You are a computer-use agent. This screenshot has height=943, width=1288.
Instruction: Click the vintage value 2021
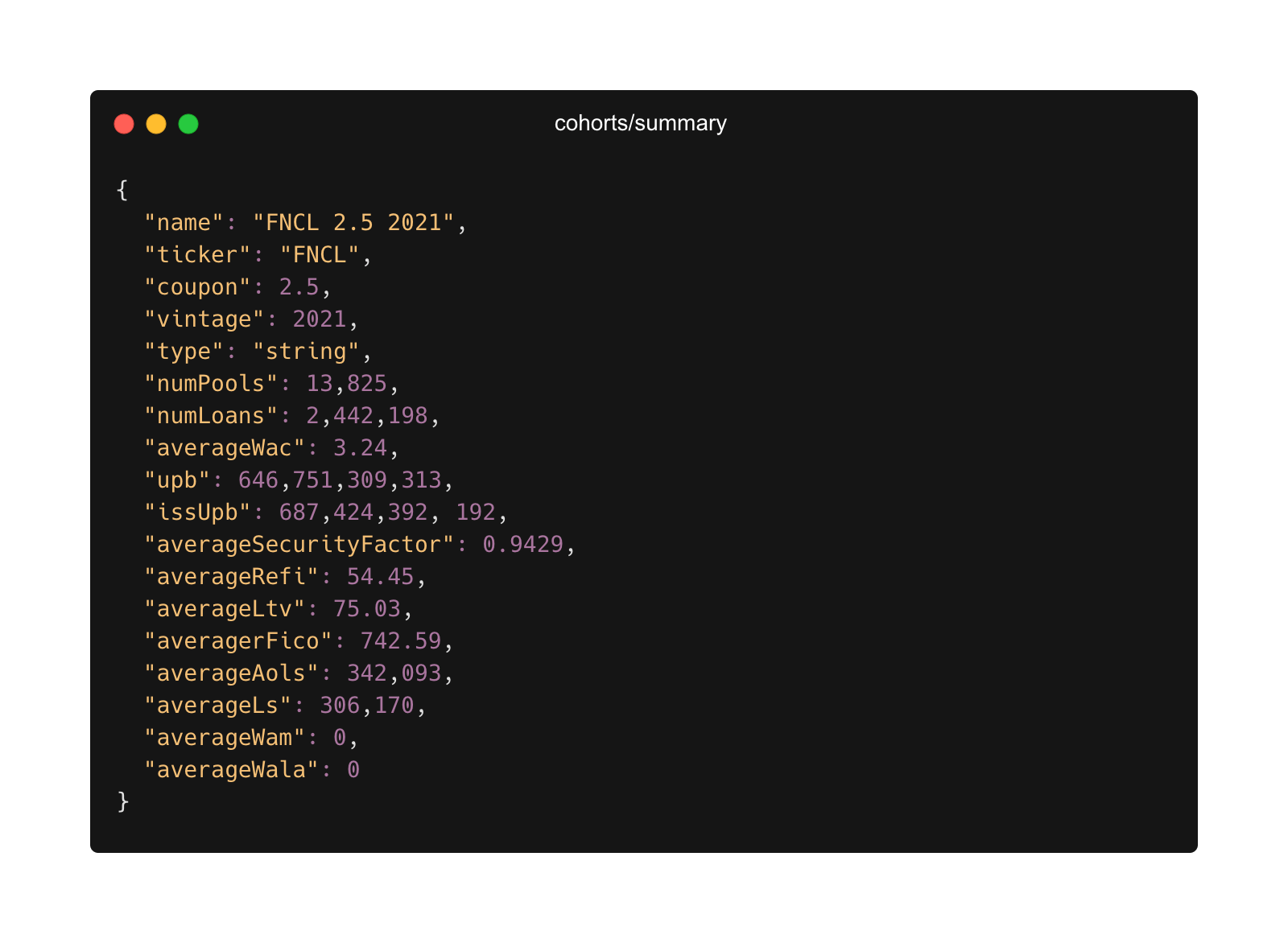320,319
